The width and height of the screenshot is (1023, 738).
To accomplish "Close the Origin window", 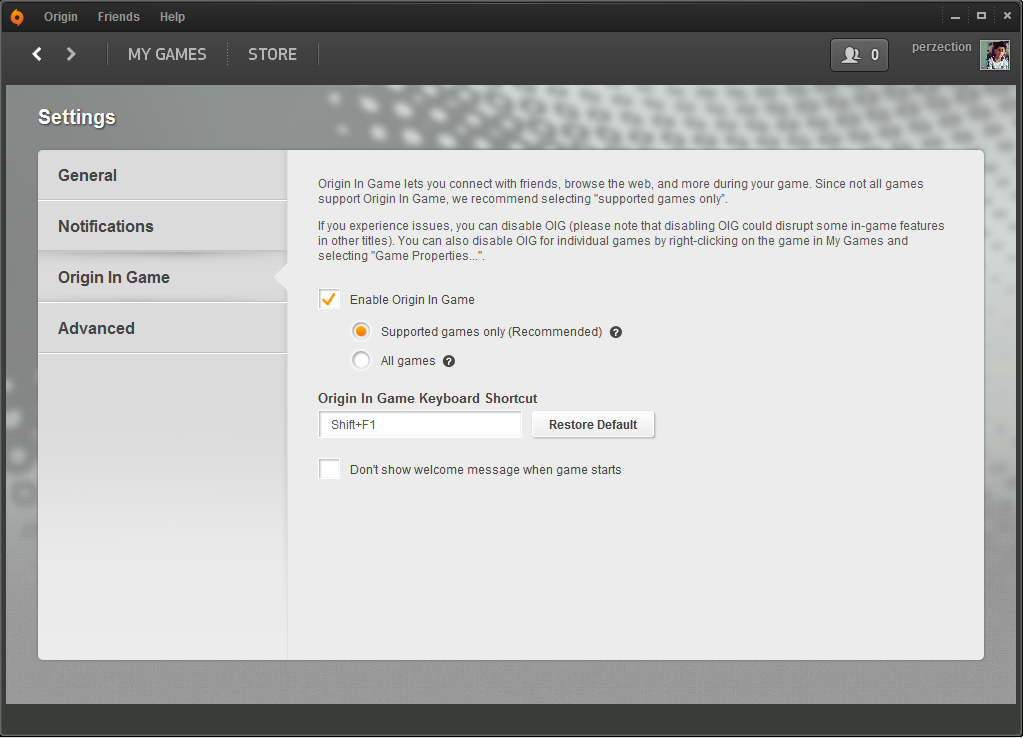I will click(x=1007, y=16).
